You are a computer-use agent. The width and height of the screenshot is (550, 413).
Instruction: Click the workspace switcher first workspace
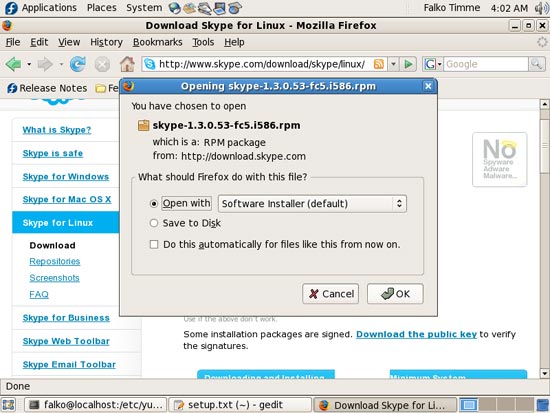click(469, 405)
